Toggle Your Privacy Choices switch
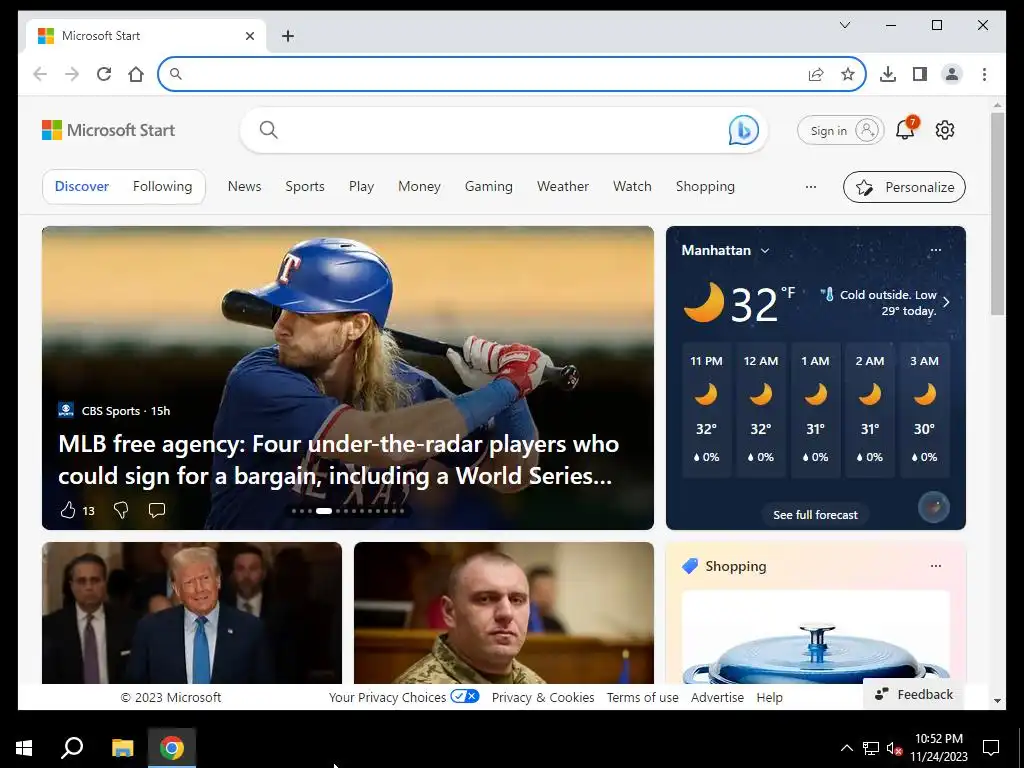Screen dimensions: 1024x768 click(x=465, y=696)
